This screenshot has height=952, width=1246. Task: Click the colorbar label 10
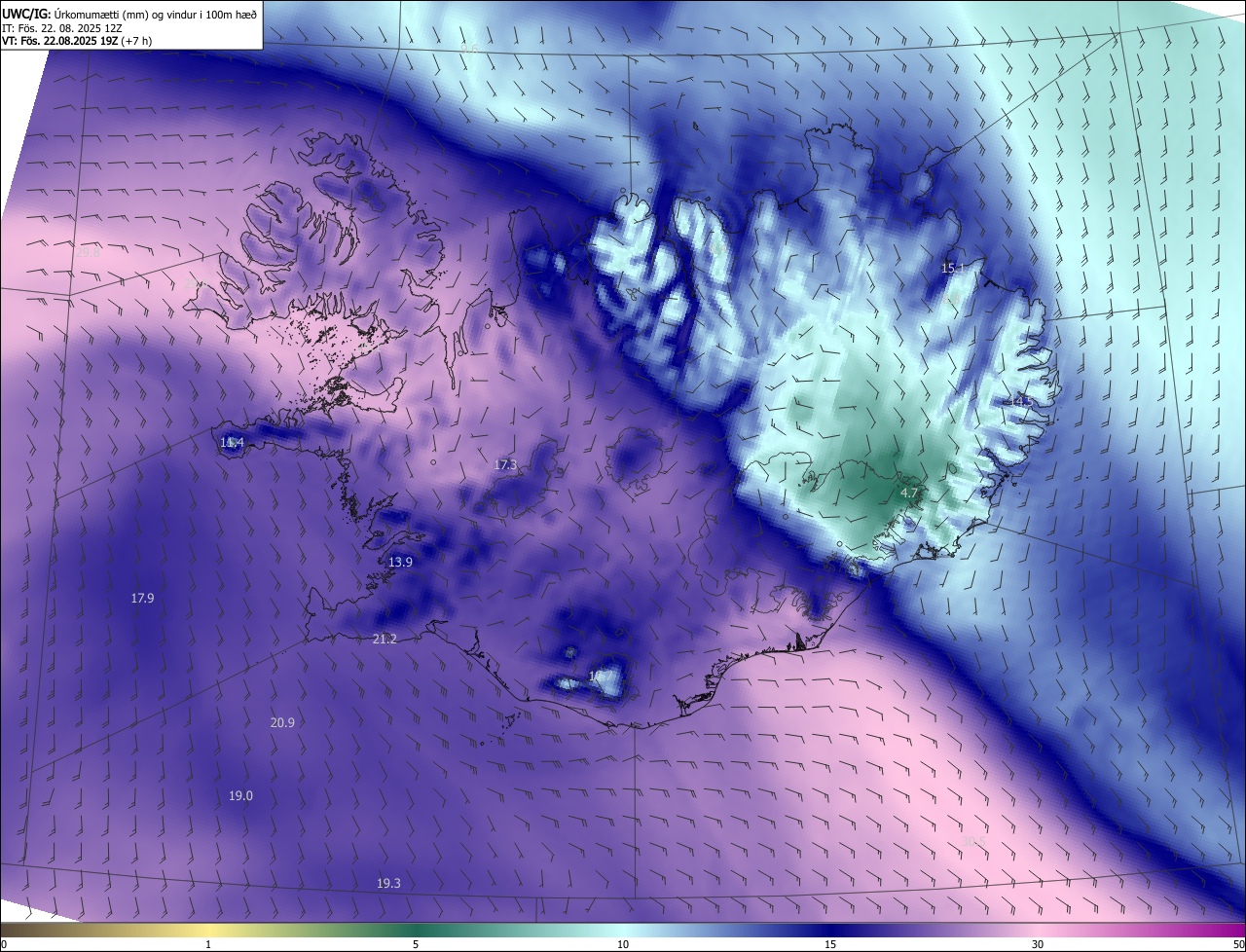click(x=623, y=944)
